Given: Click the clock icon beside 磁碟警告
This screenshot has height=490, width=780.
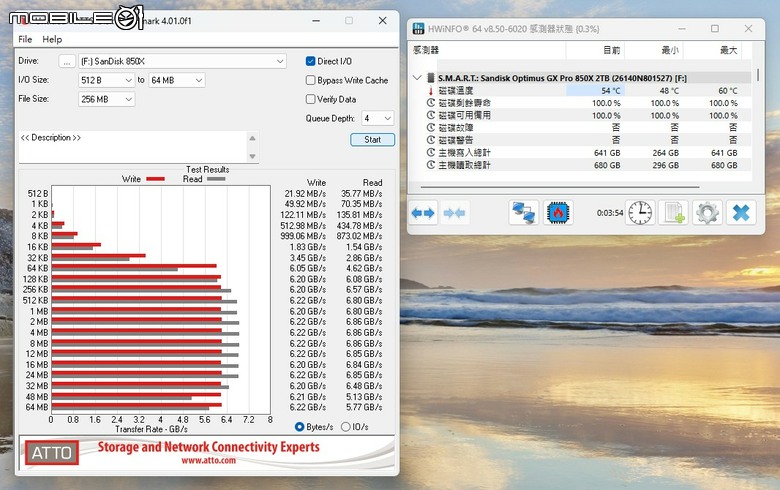Looking at the screenshot, I should click(x=431, y=140).
